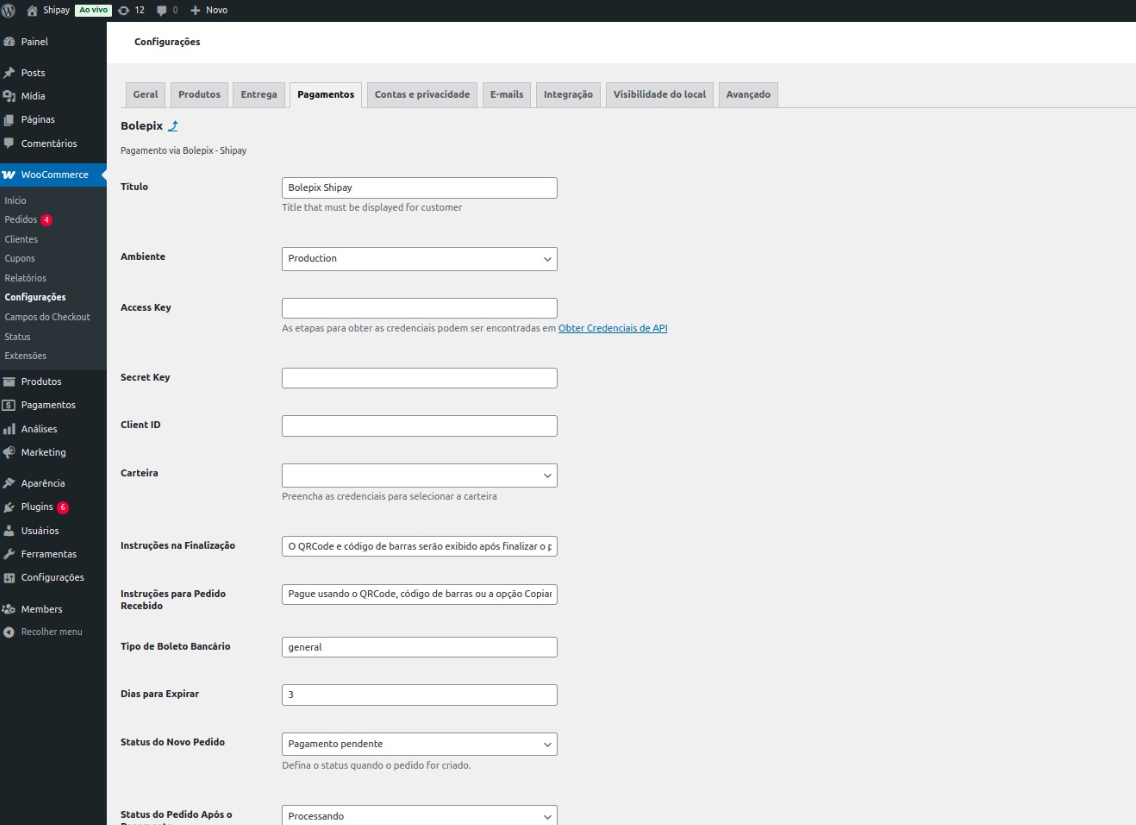The width and height of the screenshot is (1136, 825).
Task: Click the return arrow beside Bolepix heading
Action: [x=173, y=126]
